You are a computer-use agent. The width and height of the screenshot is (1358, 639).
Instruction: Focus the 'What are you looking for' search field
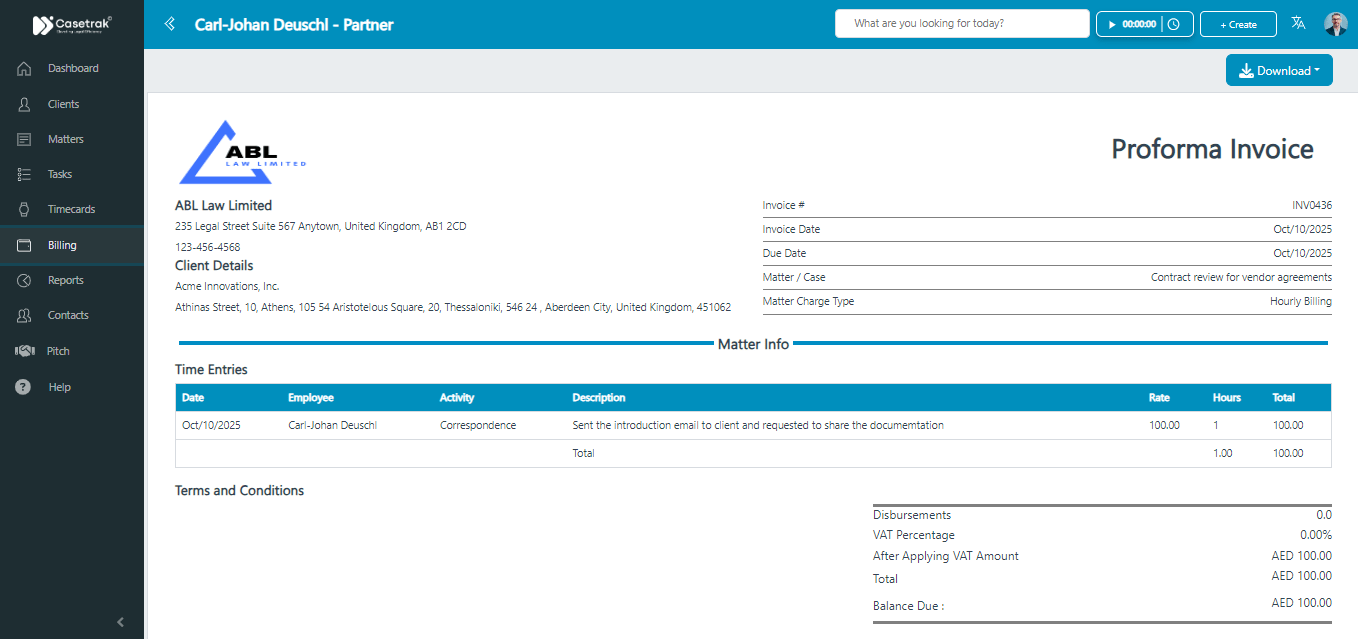point(961,24)
